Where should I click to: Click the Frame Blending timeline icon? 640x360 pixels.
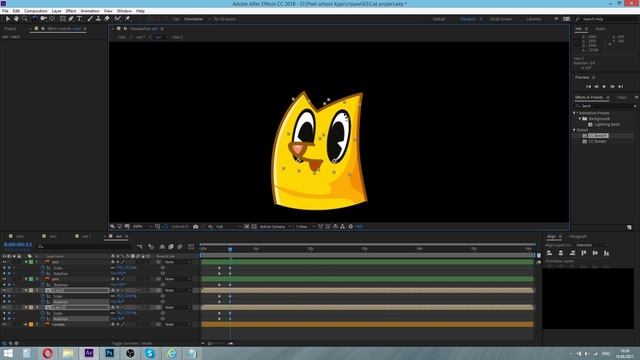coord(171,247)
